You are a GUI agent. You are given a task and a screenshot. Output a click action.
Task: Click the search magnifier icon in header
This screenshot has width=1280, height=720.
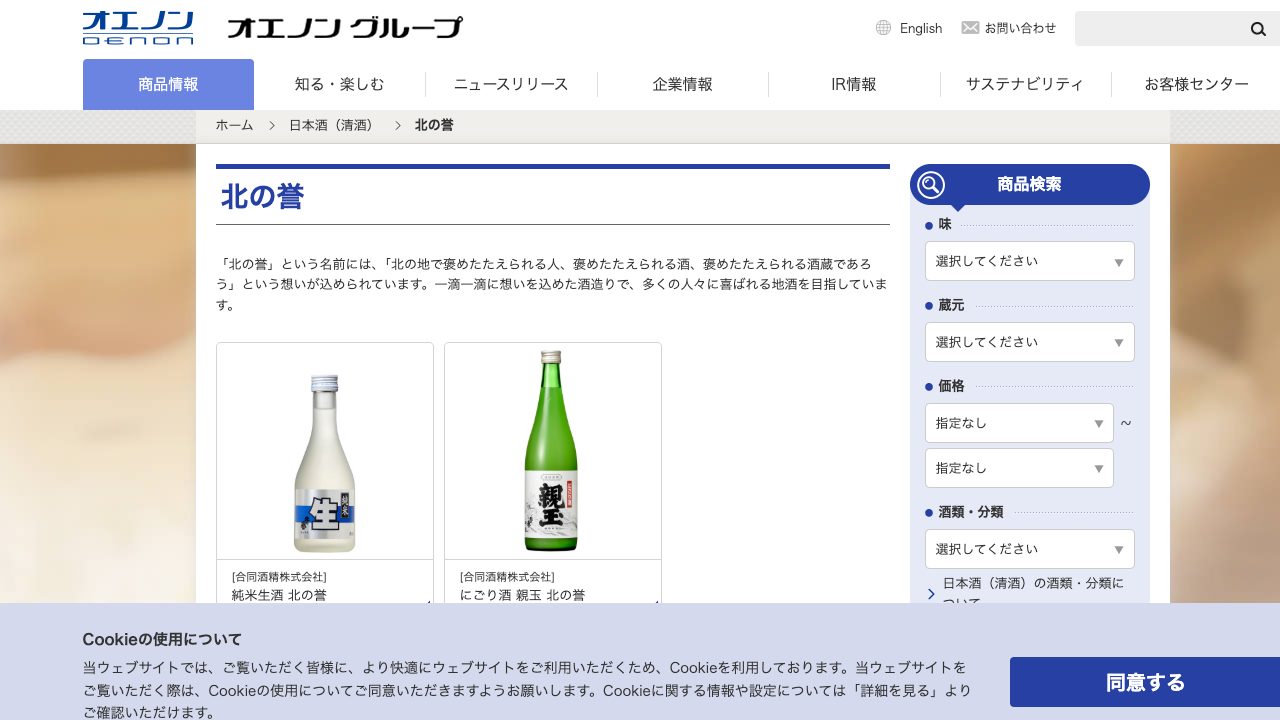pos(1258,29)
